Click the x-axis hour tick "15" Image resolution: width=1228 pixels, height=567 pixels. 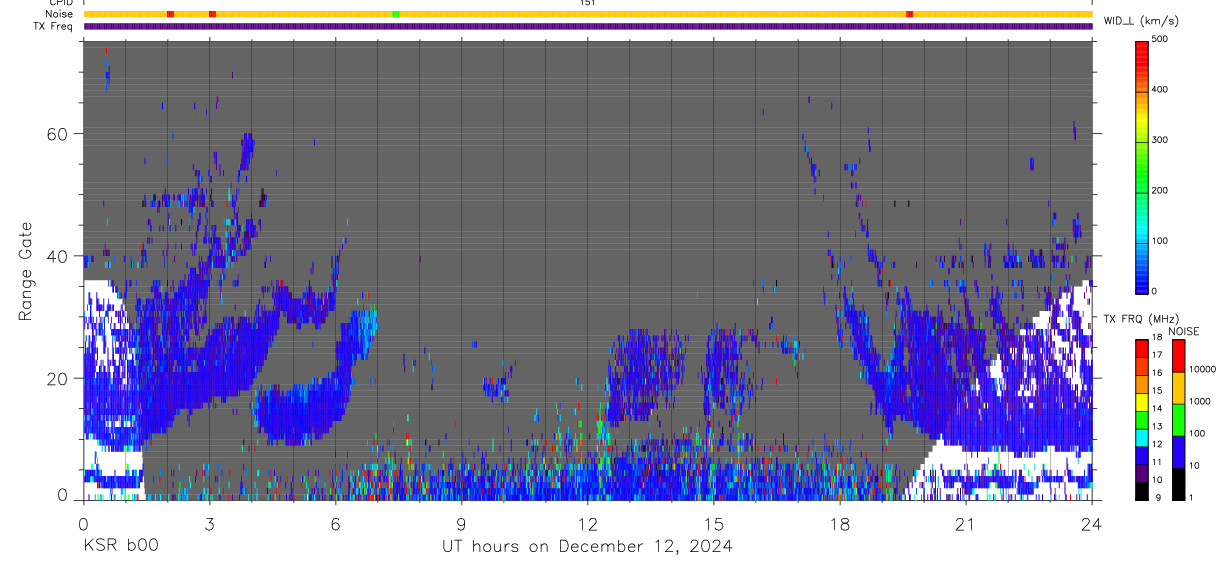pyautogui.click(x=713, y=524)
